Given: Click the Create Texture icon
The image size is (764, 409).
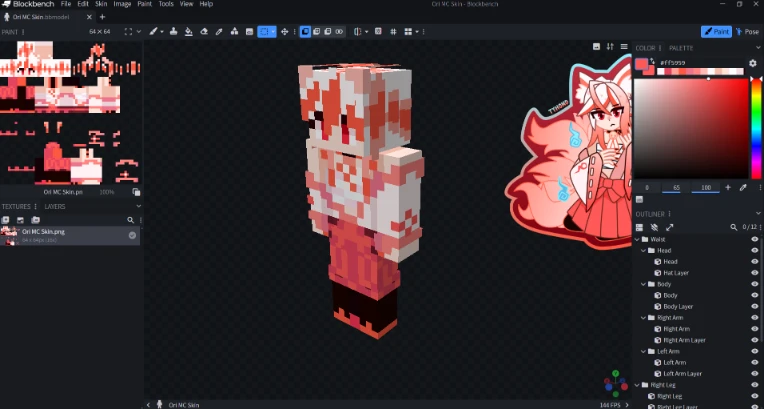Looking at the screenshot, I should tap(6, 220).
